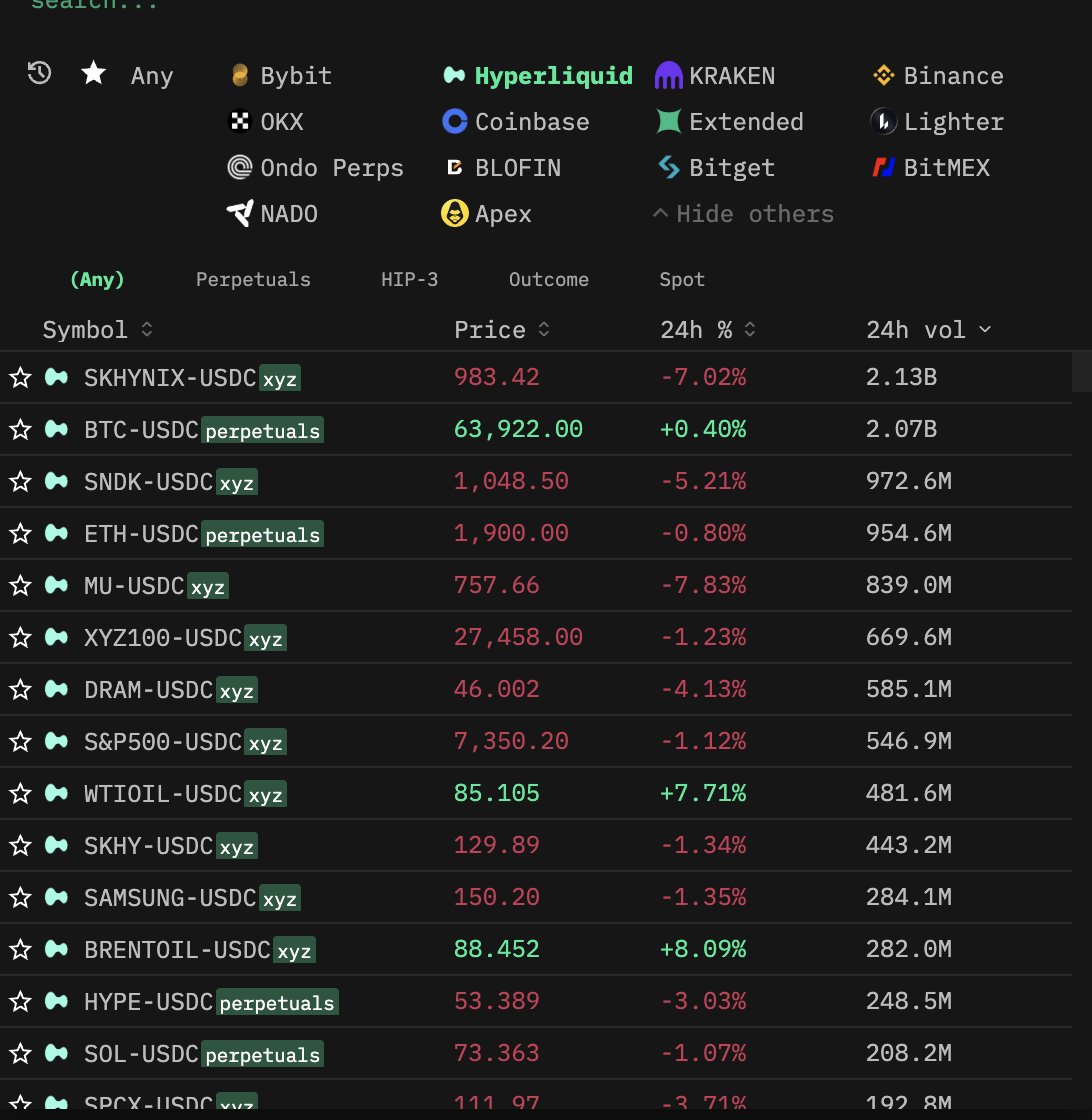
Task: Click the Bitget arrows logo
Action: point(668,168)
